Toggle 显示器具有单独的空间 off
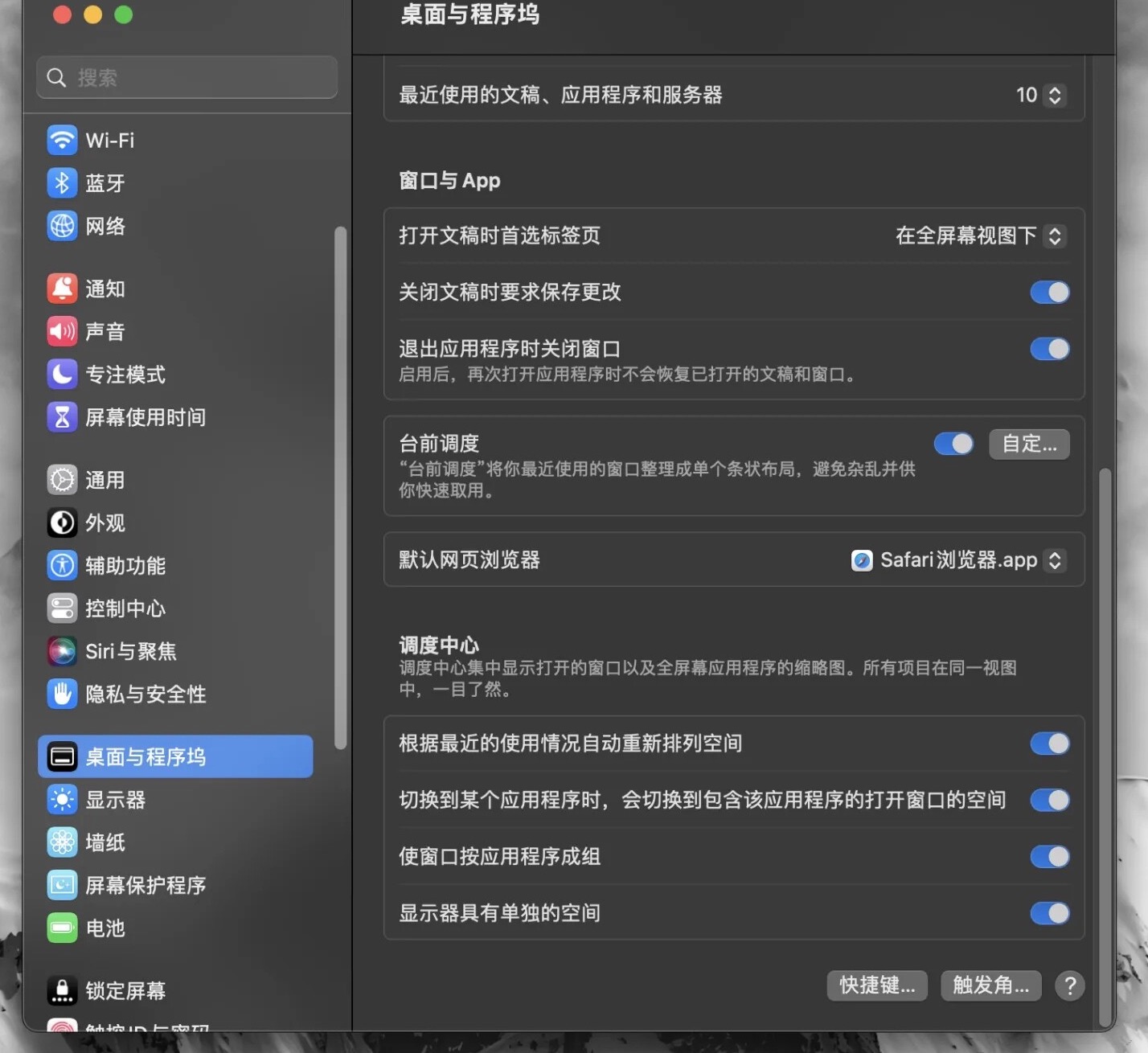The height and width of the screenshot is (1053, 1148). point(1049,913)
